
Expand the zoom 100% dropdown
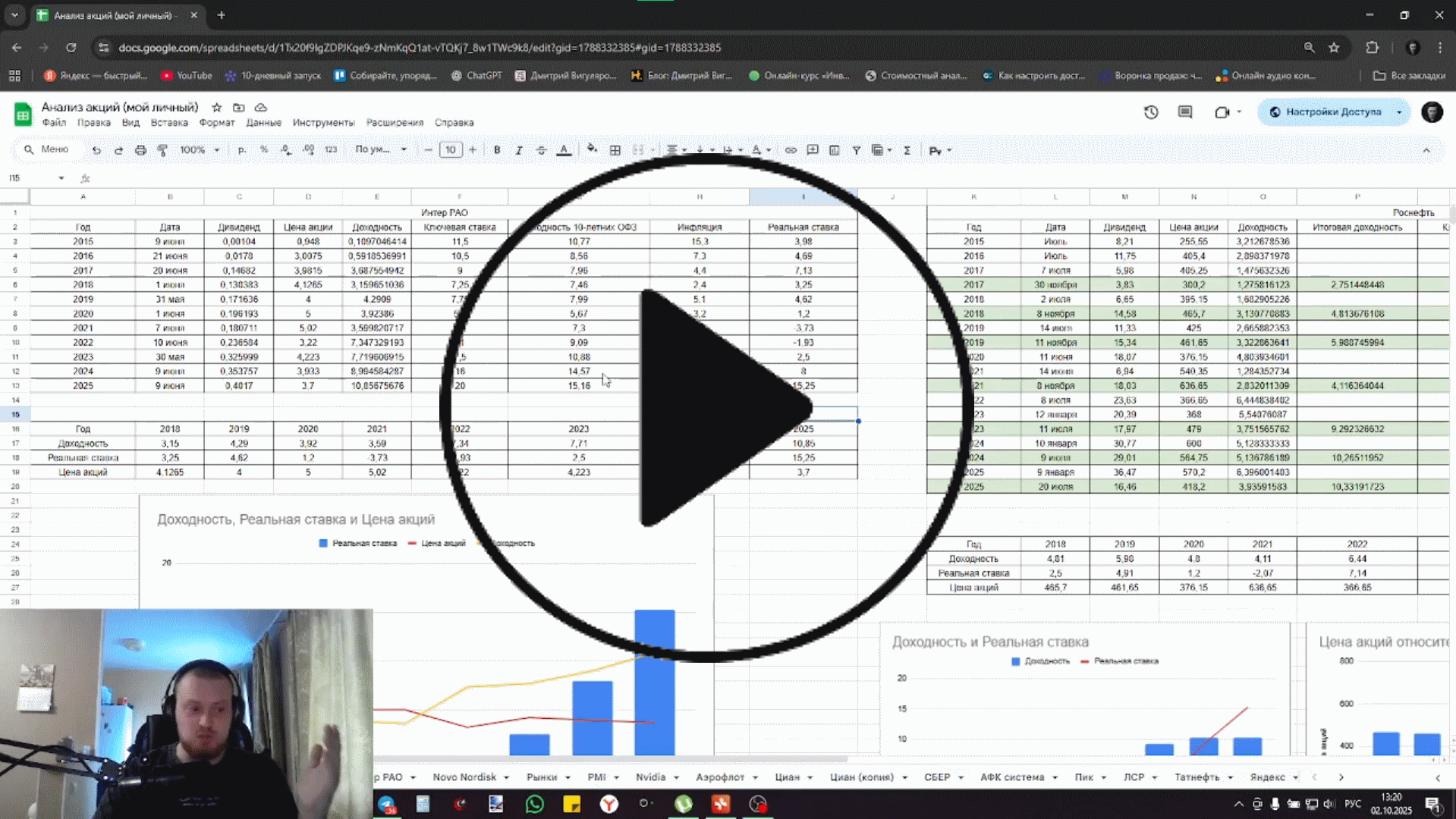(x=200, y=150)
